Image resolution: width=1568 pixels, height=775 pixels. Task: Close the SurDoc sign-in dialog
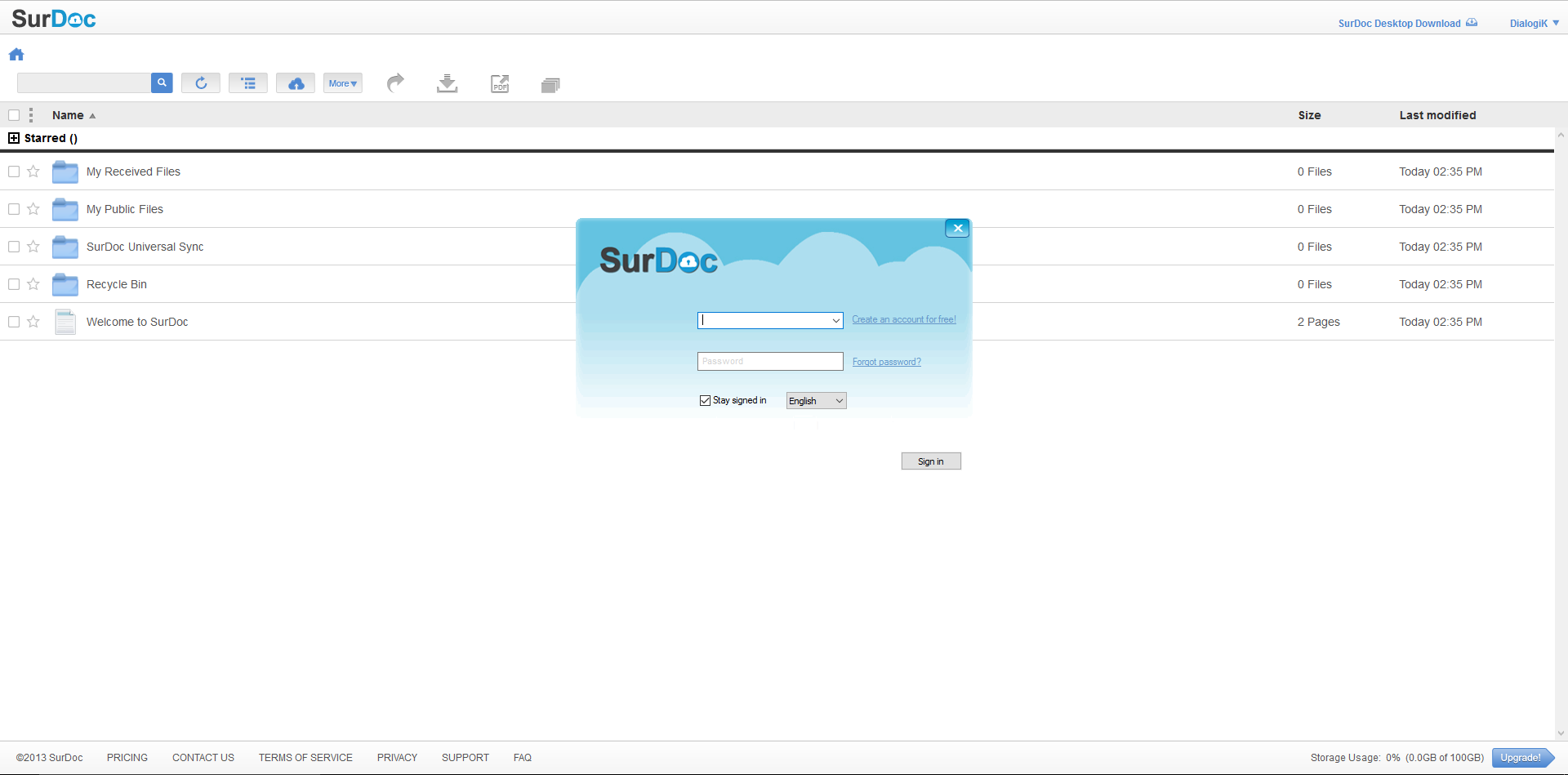pos(957,229)
